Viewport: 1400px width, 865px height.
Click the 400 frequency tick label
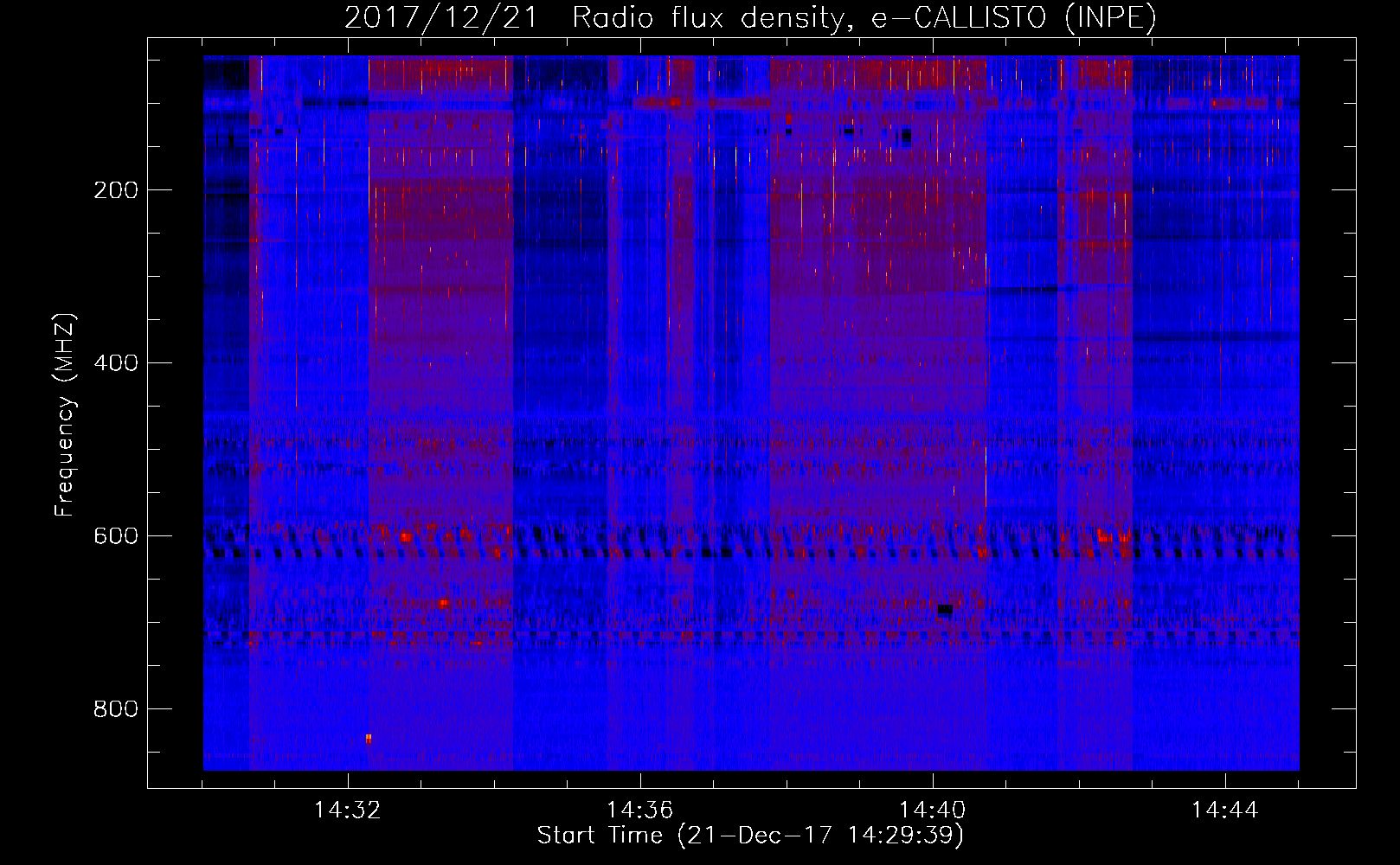click(116, 363)
